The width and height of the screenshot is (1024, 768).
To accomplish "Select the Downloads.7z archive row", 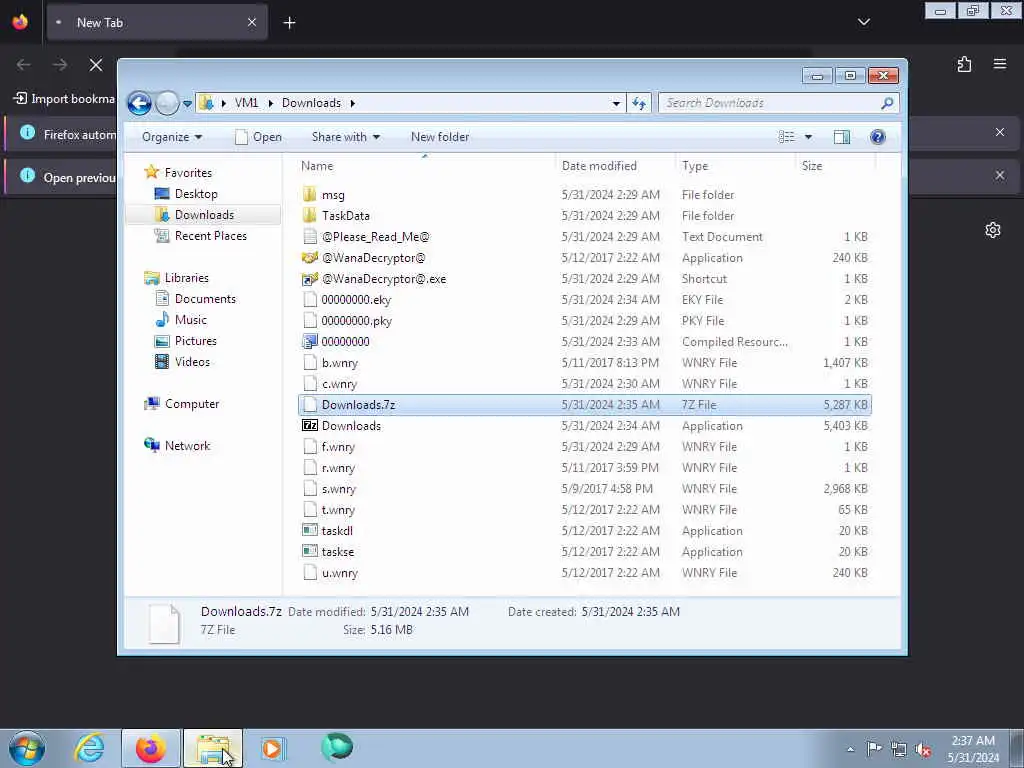I will (584, 405).
